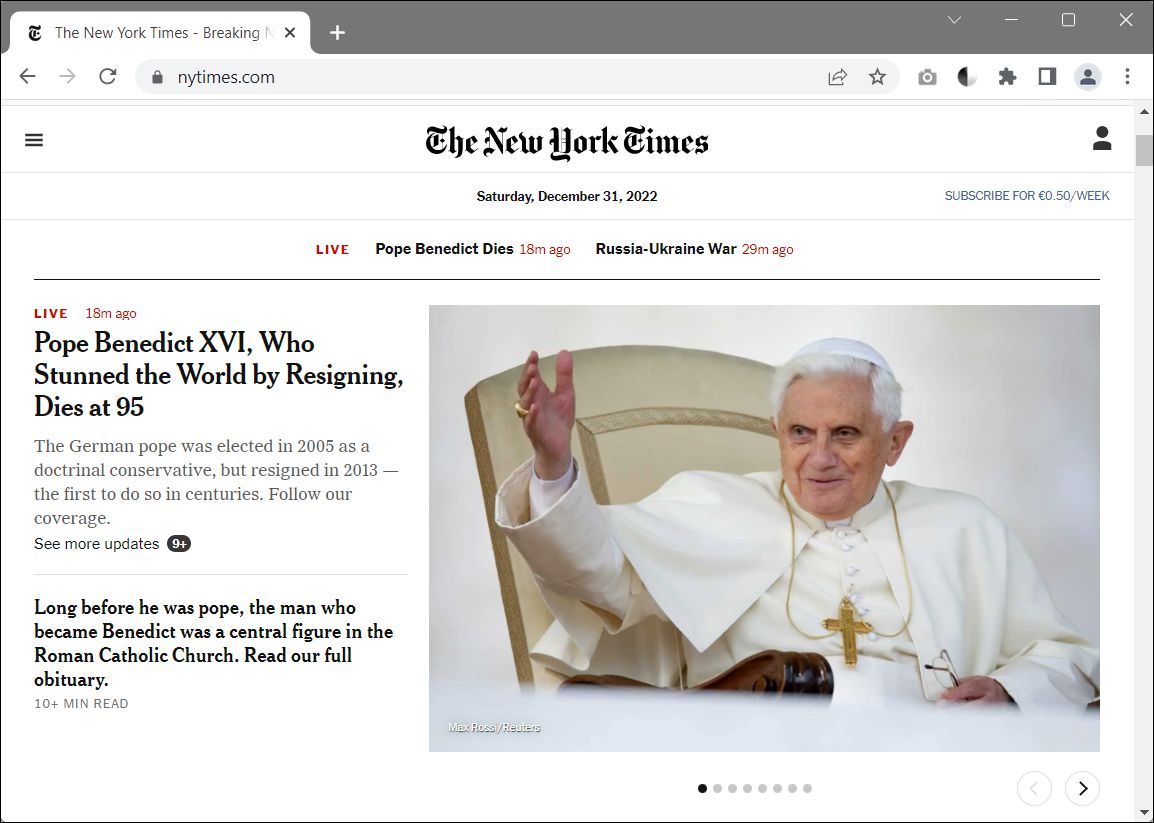The width and height of the screenshot is (1154, 823).
Task: Advance the carousel with the right arrow
Action: [1082, 788]
